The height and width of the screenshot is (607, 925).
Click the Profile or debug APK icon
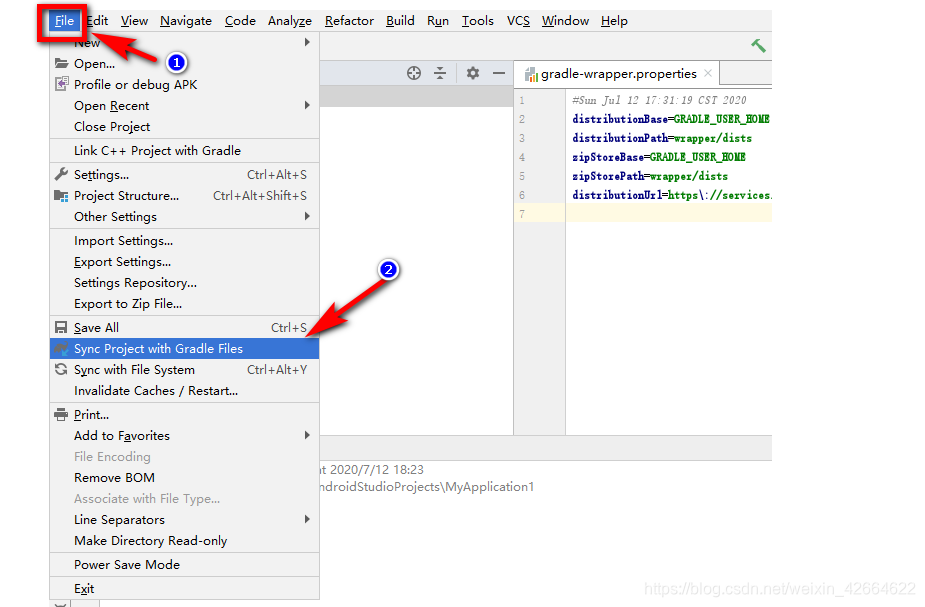tap(61, 84)
